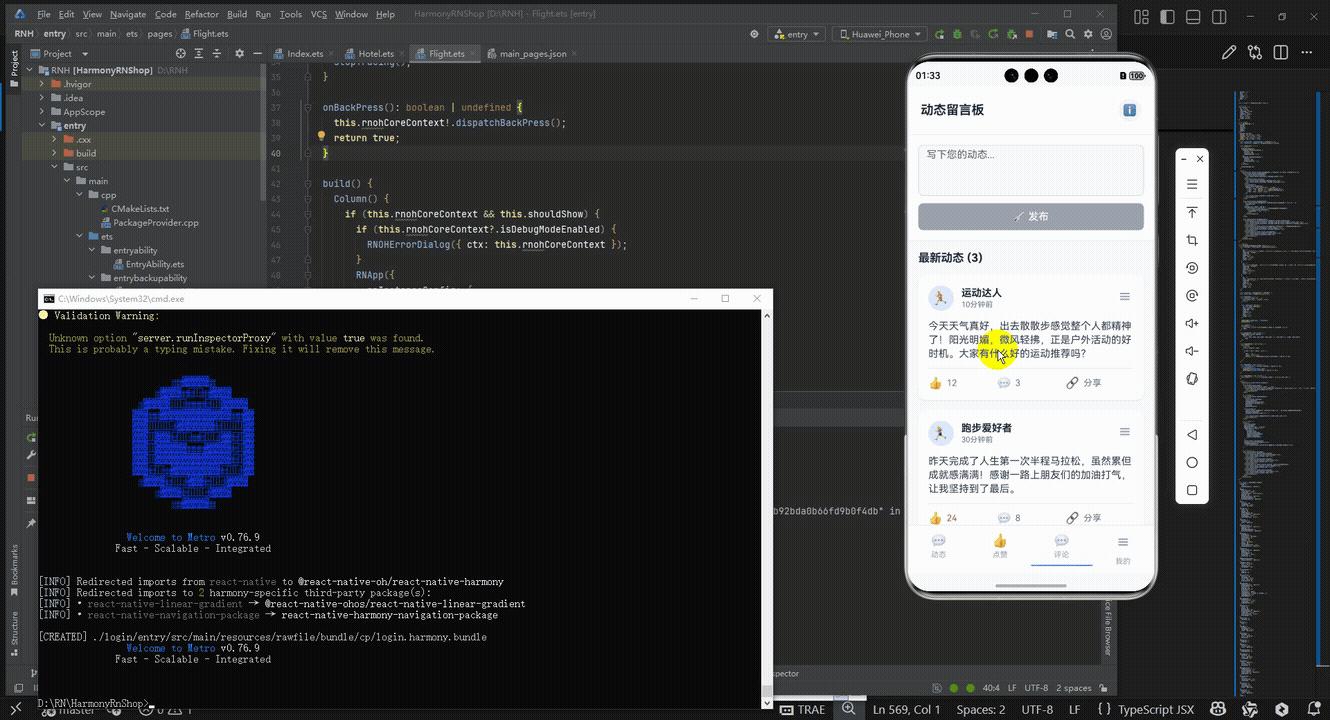
Task: Open comments on 跑步爱好者 post showing 8
Action: [x=1009, y=518]
